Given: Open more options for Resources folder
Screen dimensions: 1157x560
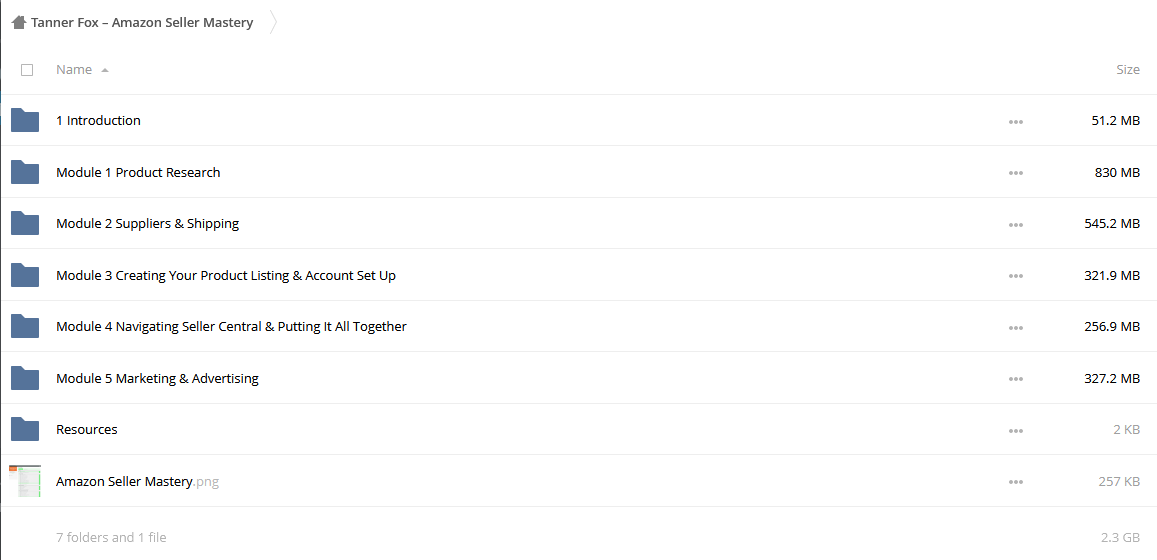Looking at the screenshot, I should (x=1015, y=430).
